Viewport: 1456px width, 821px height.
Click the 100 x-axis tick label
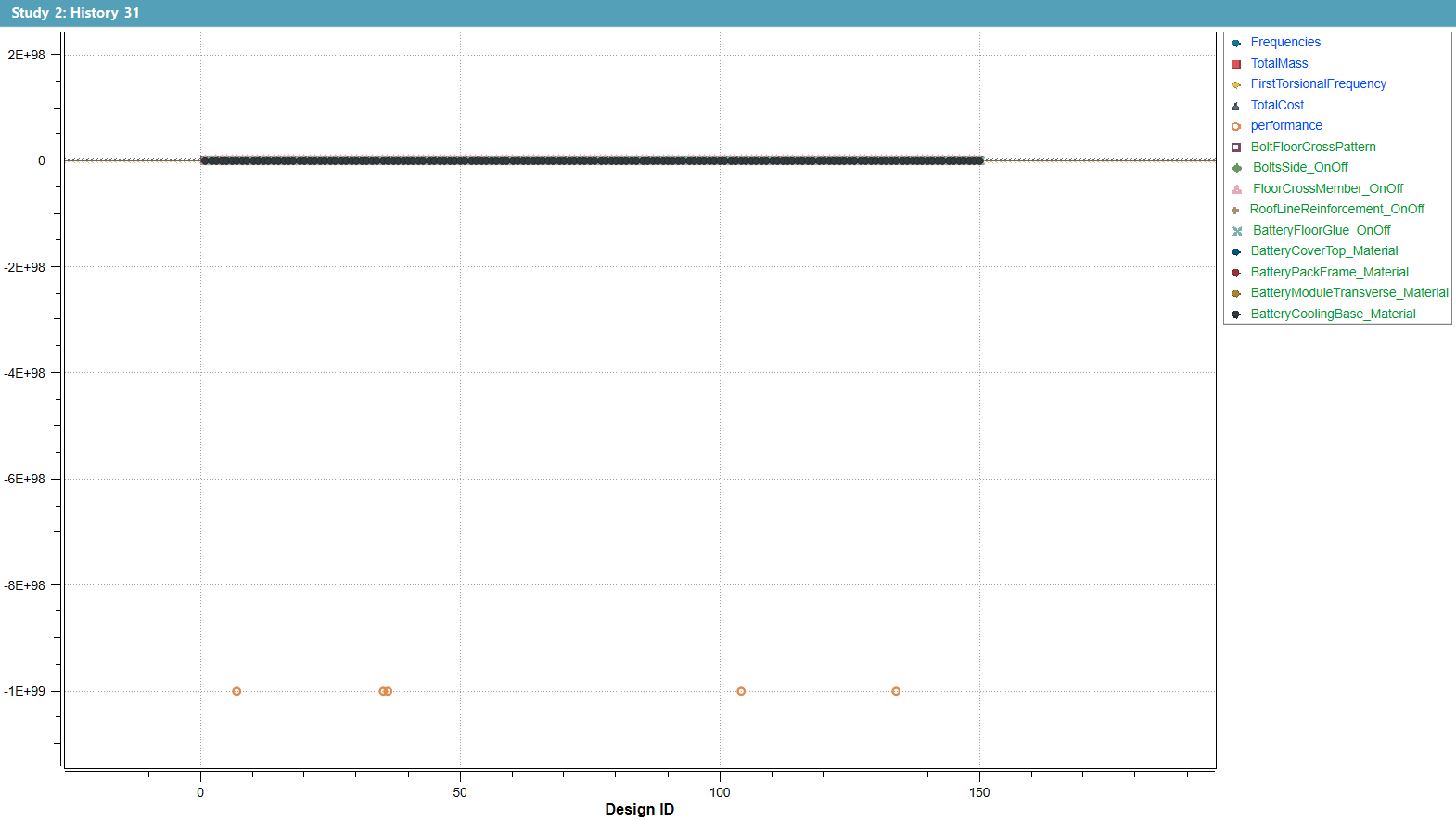pyautogui.click(x=720, y=792)
